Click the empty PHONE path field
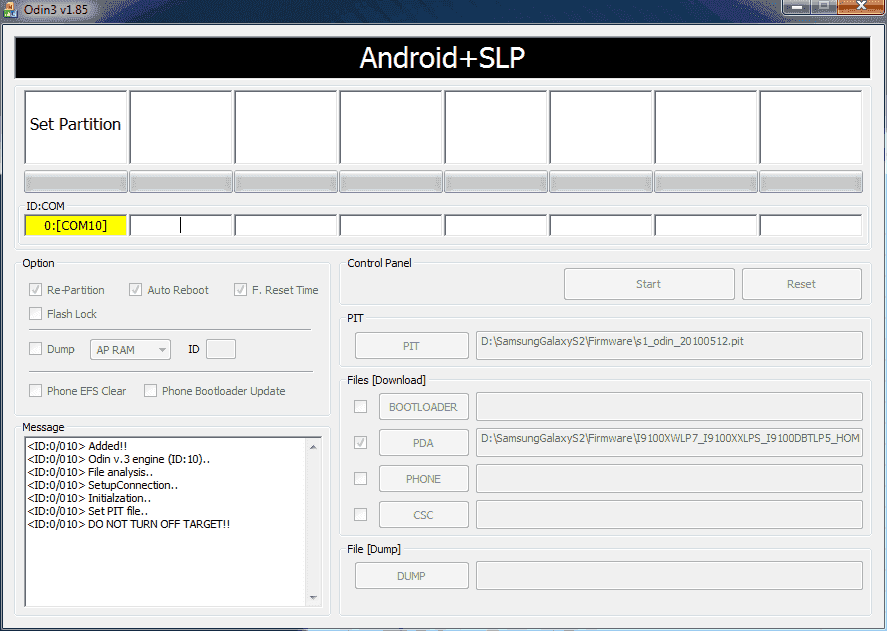 point(669,479)
